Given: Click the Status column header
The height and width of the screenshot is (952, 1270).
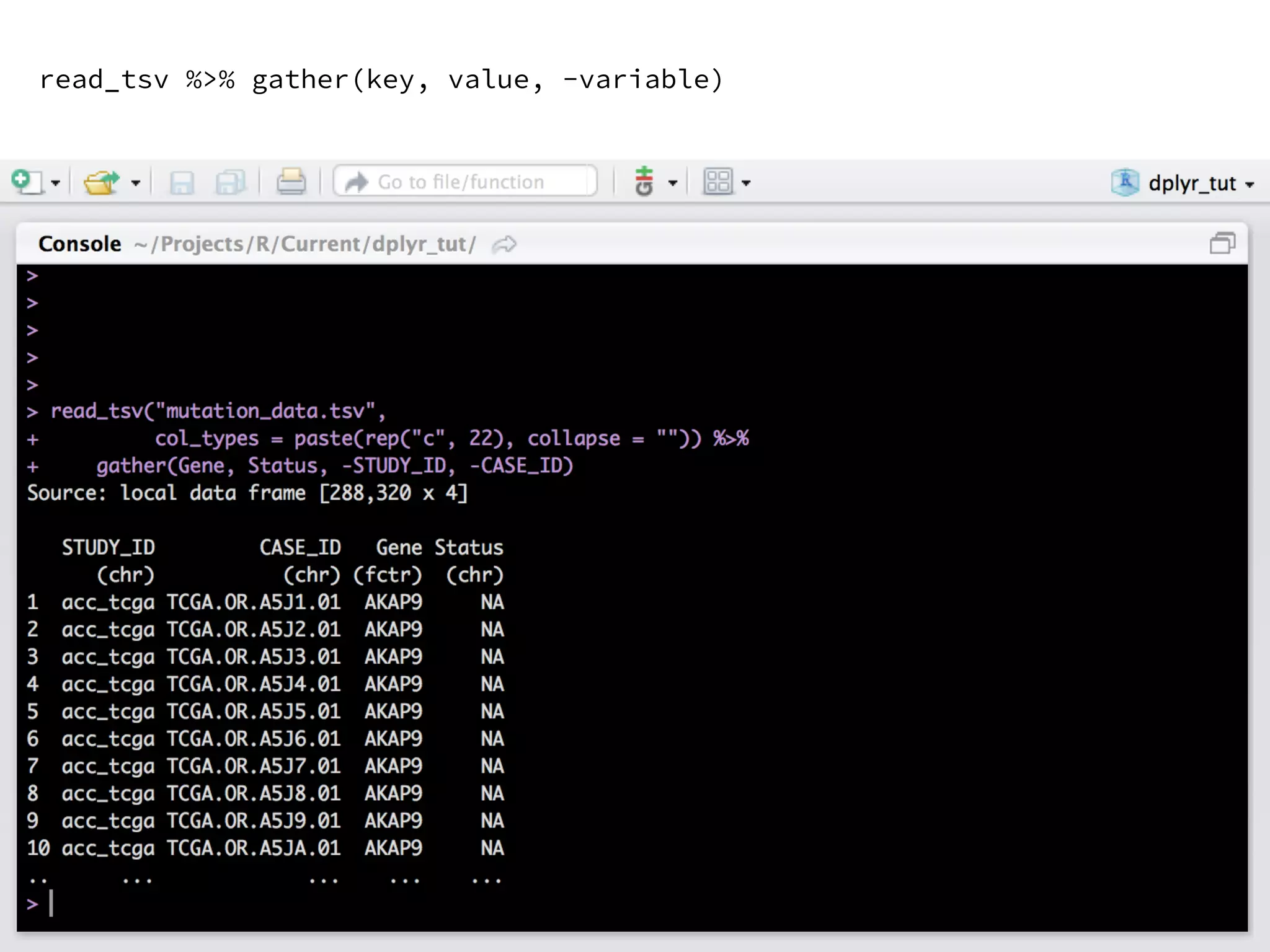Looking at the screenshot, I should (x=469, y=547).
